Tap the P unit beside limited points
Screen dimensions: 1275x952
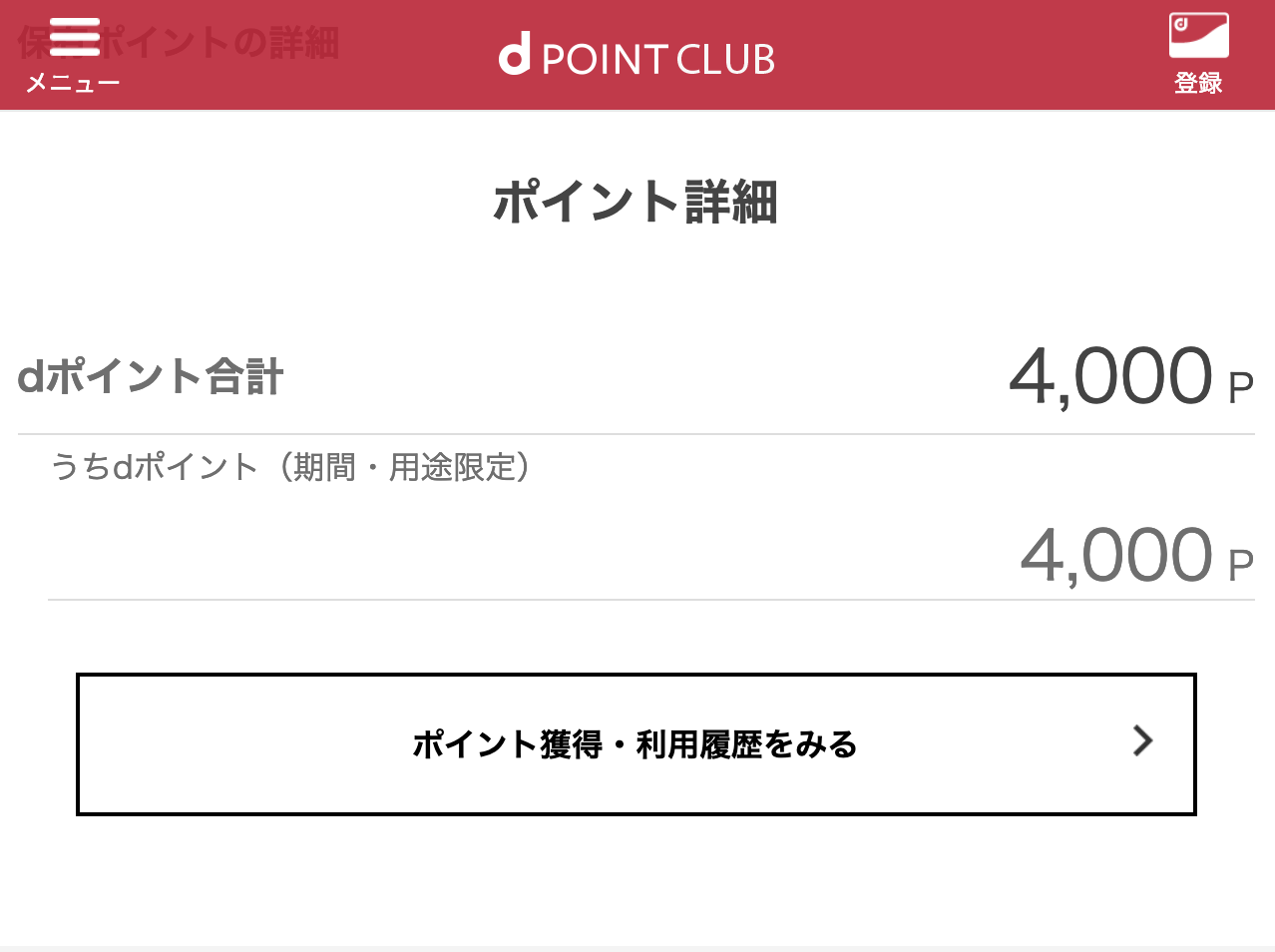click(1241, 566)
